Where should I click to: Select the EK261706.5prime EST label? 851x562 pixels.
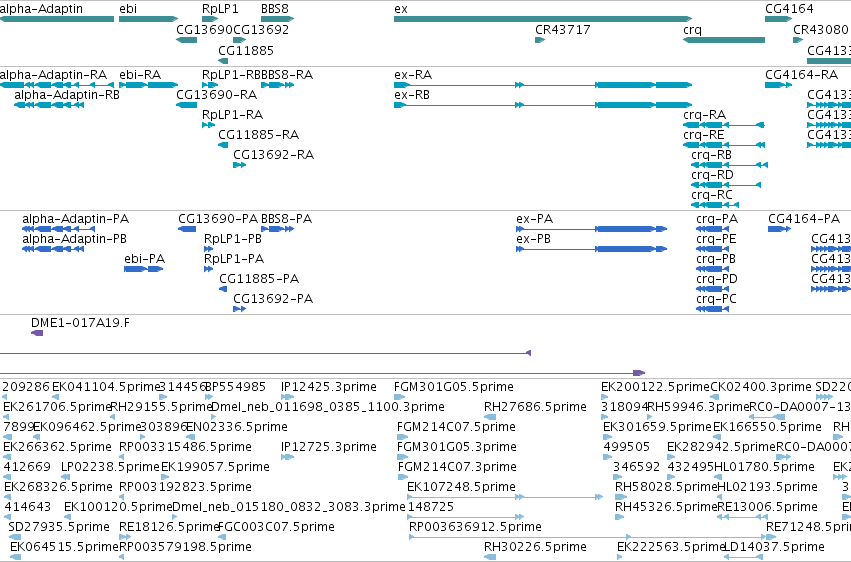point(57,407)
